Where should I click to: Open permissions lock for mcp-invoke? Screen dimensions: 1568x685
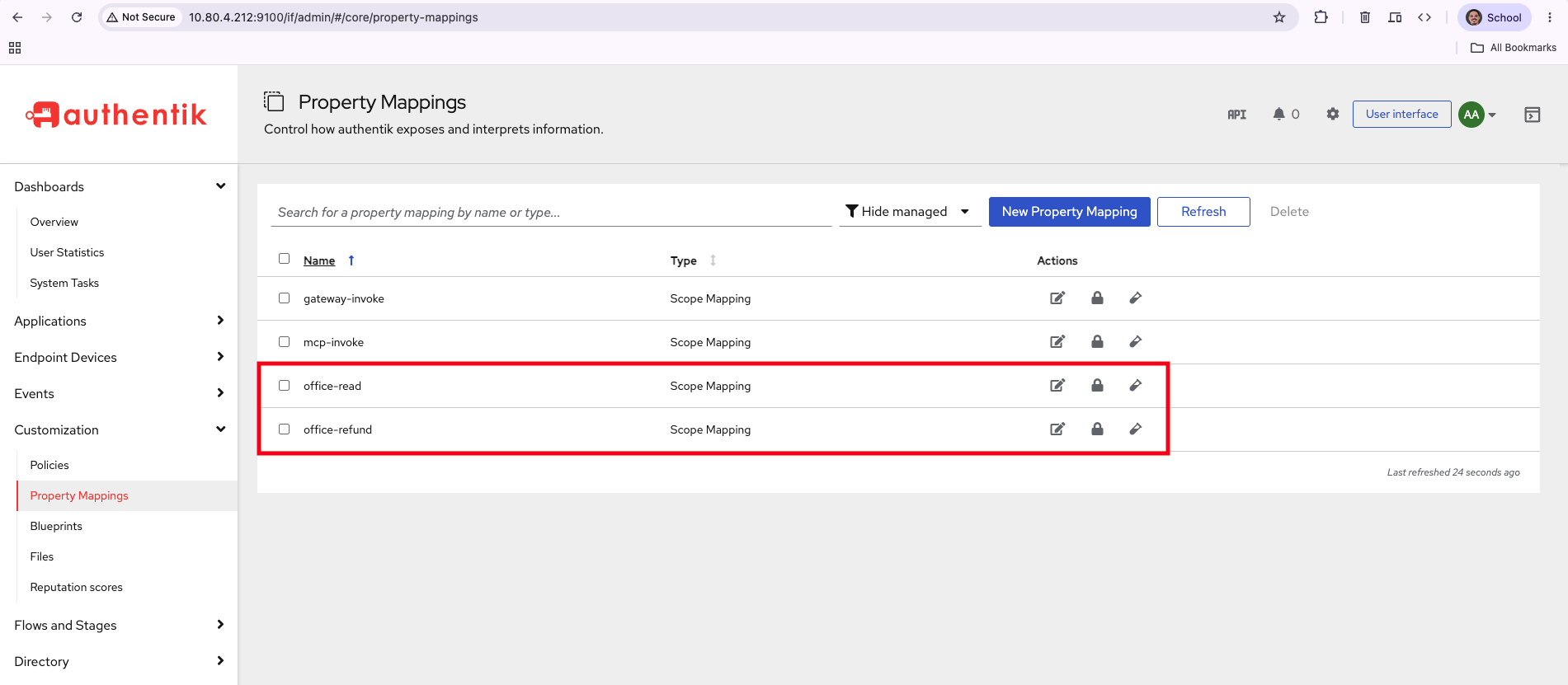(1097, 341)
